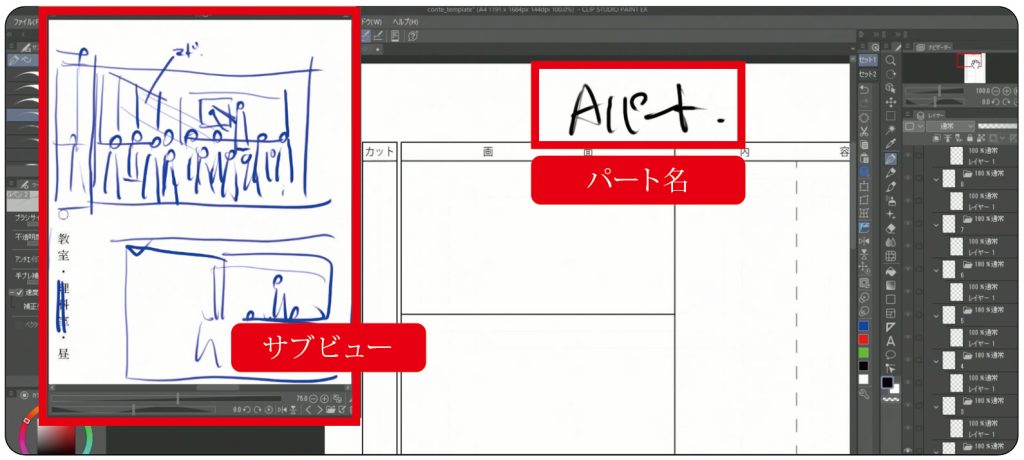The image size is (1024, 460).
Task: Switch to the セット2 tool set tab
Action: click(x=868, y=76)
